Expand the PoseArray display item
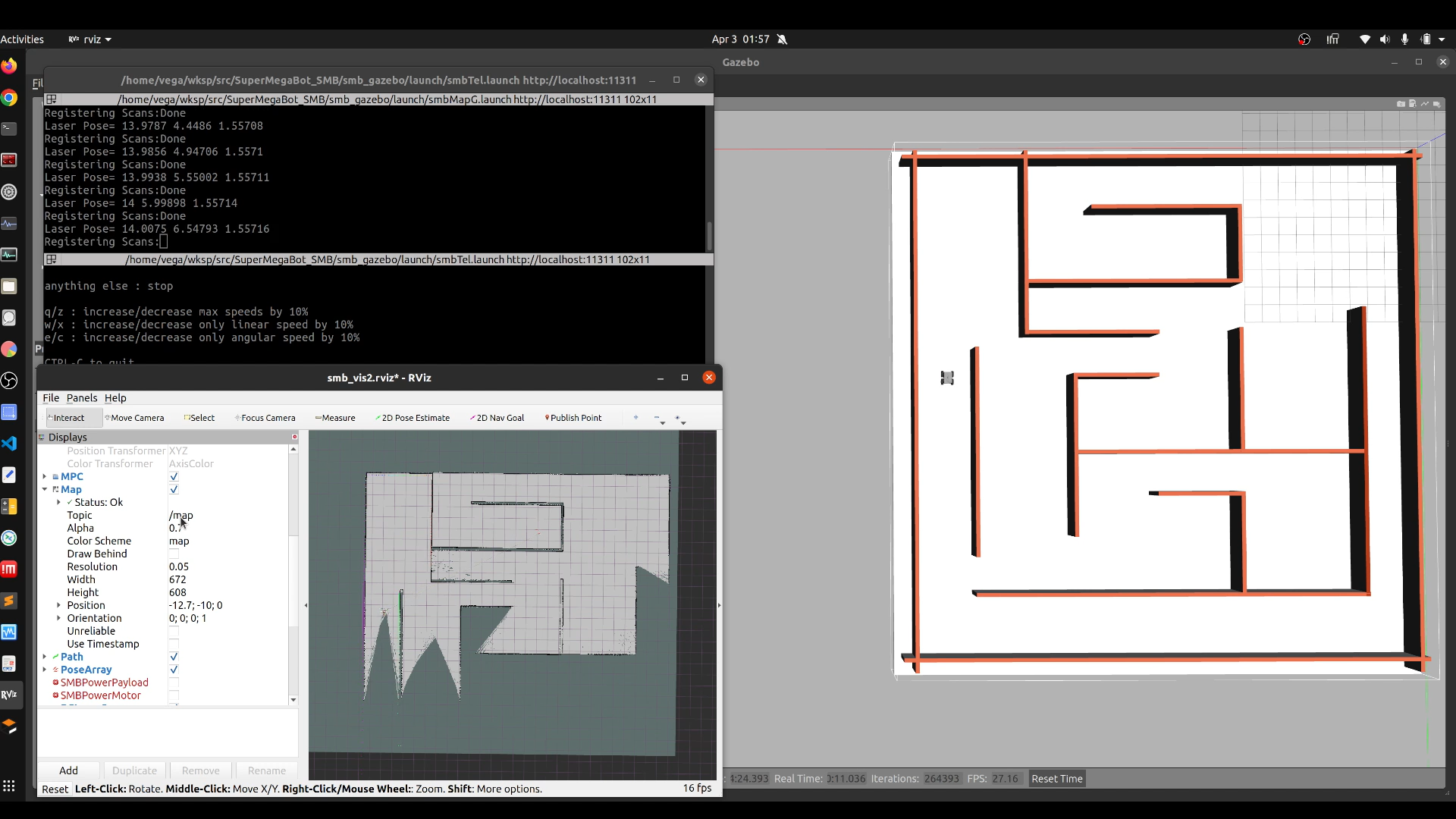Image resolution: width=1456 pixels, height=819 pixels. 45,670
